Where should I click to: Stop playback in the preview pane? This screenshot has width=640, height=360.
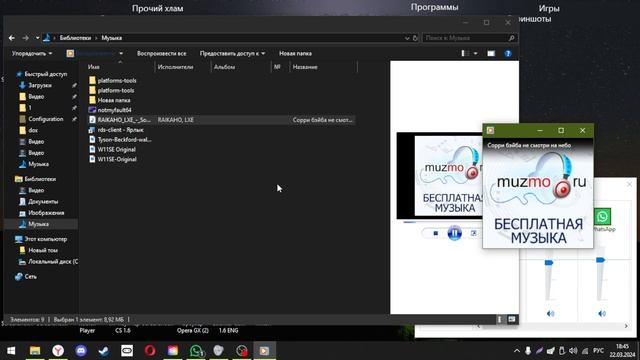pos(436,233)
